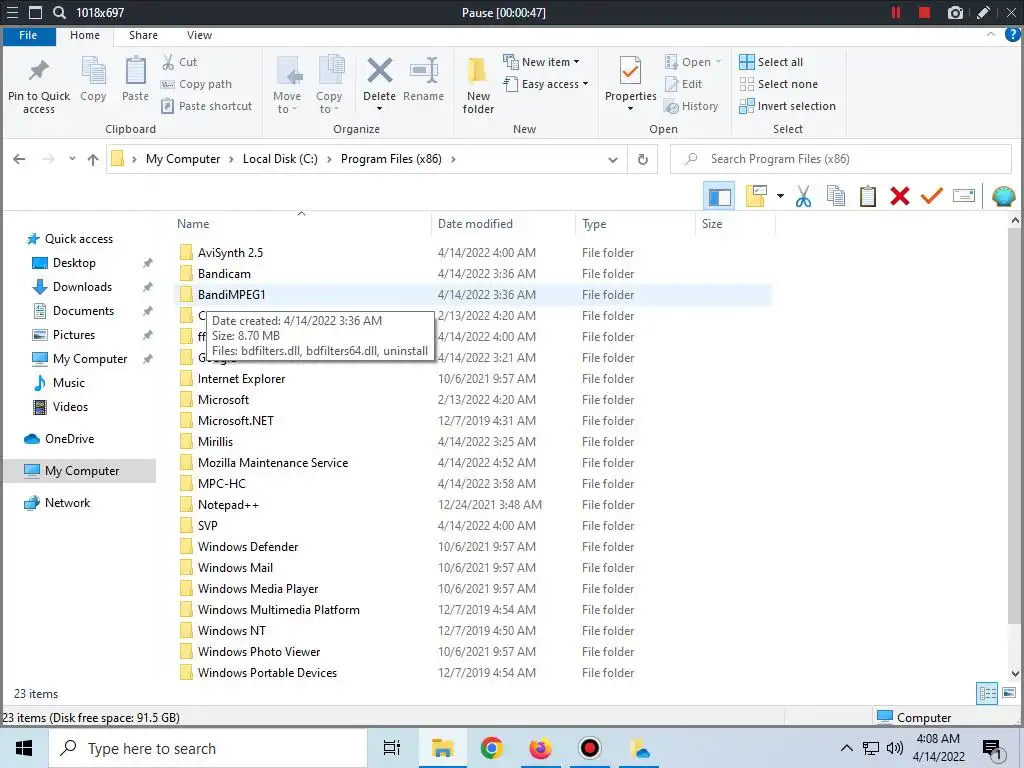Click My Computer in the address bar
1024x768 pixels.
[183, 159]
